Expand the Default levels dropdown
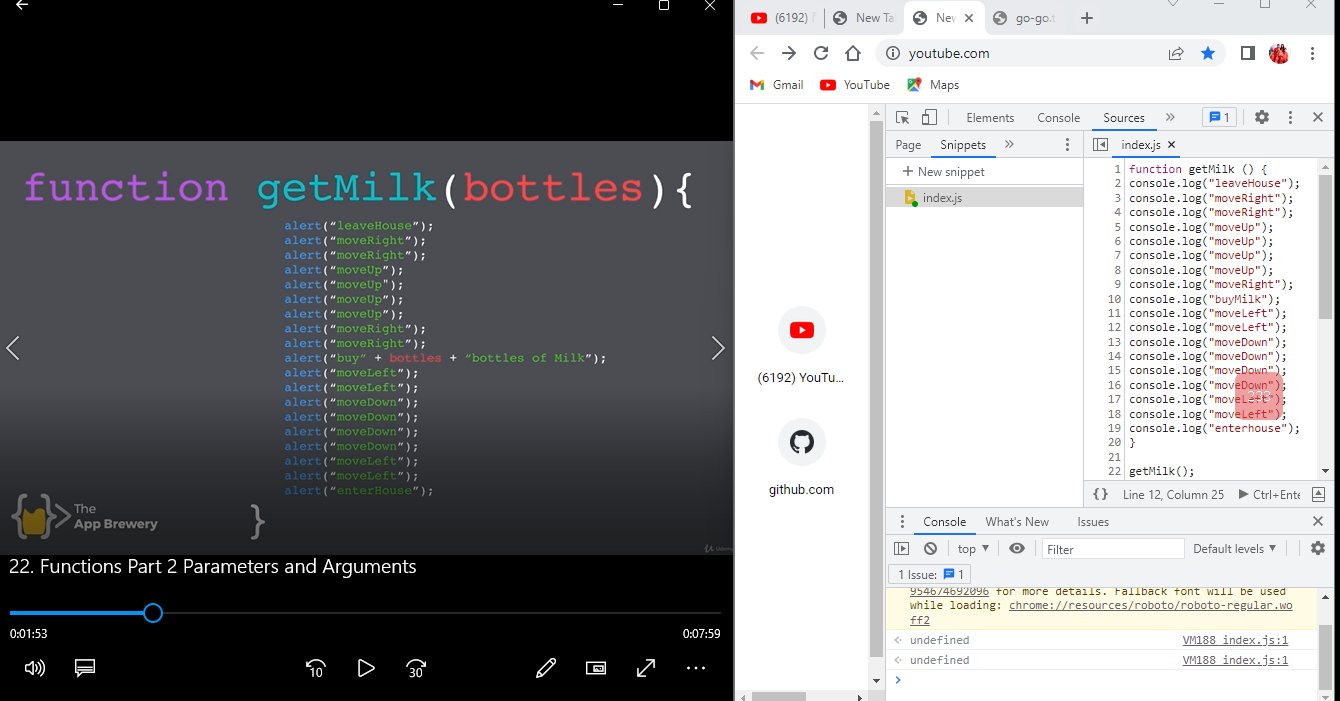 [x=1235, y=549]
